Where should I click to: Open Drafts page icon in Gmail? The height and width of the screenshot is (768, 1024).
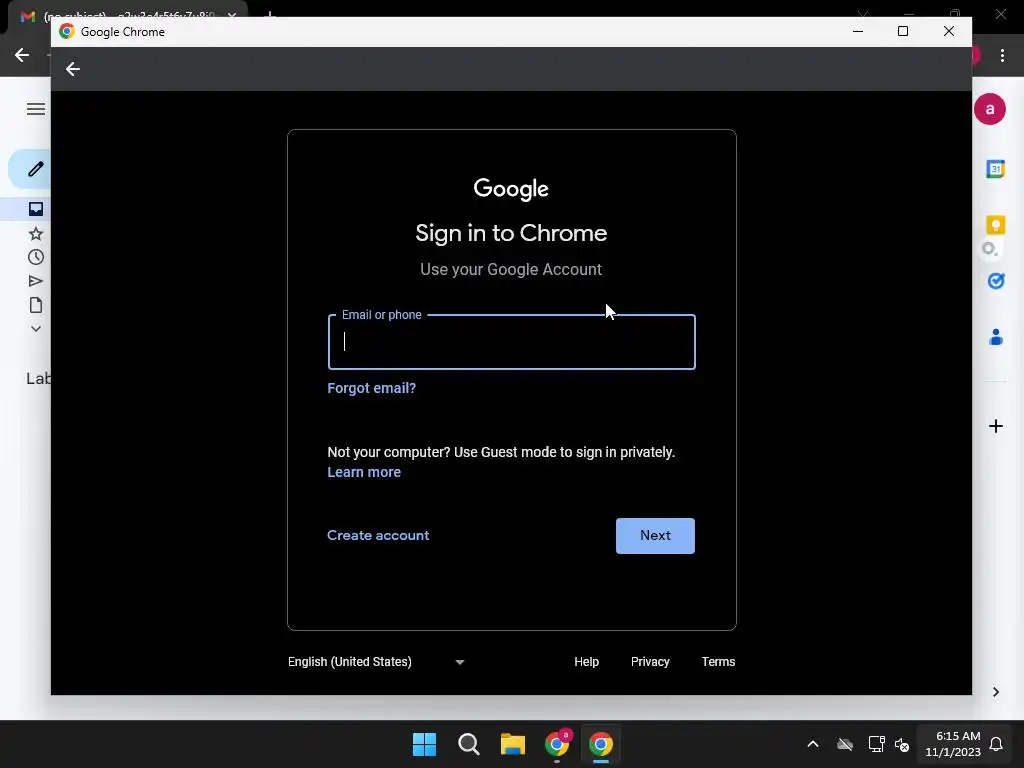[x=36, y=305]
